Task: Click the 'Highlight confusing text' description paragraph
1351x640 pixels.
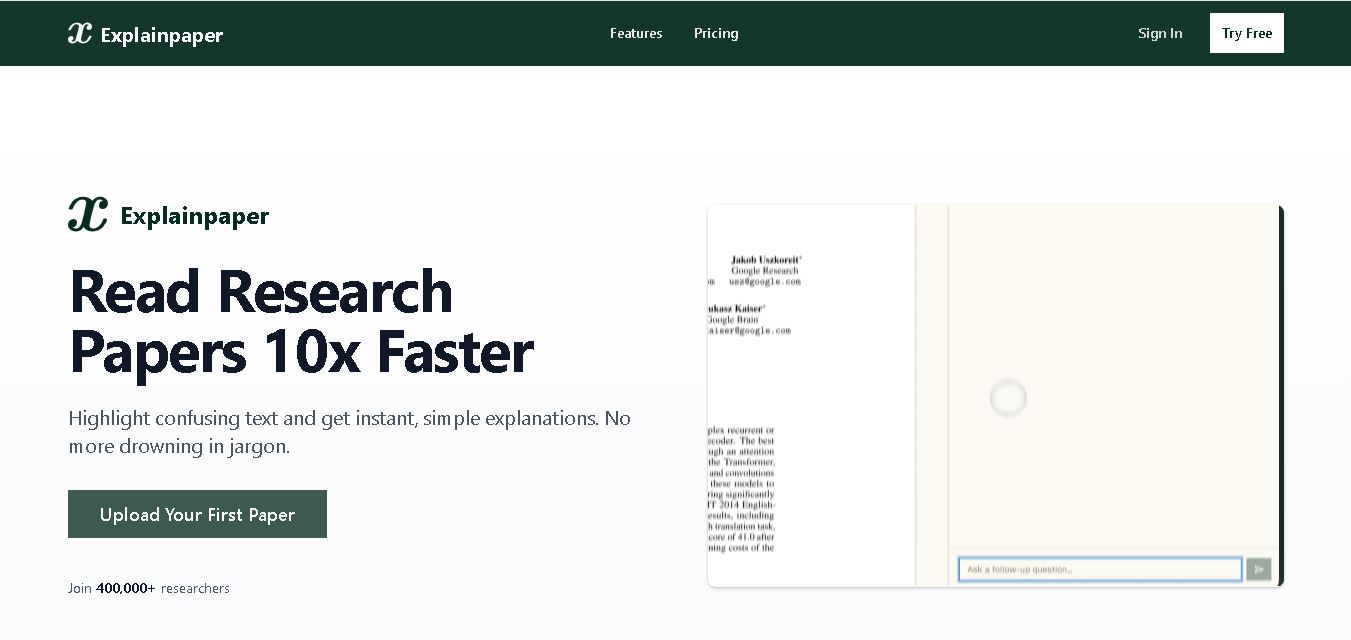Action: 350,432
